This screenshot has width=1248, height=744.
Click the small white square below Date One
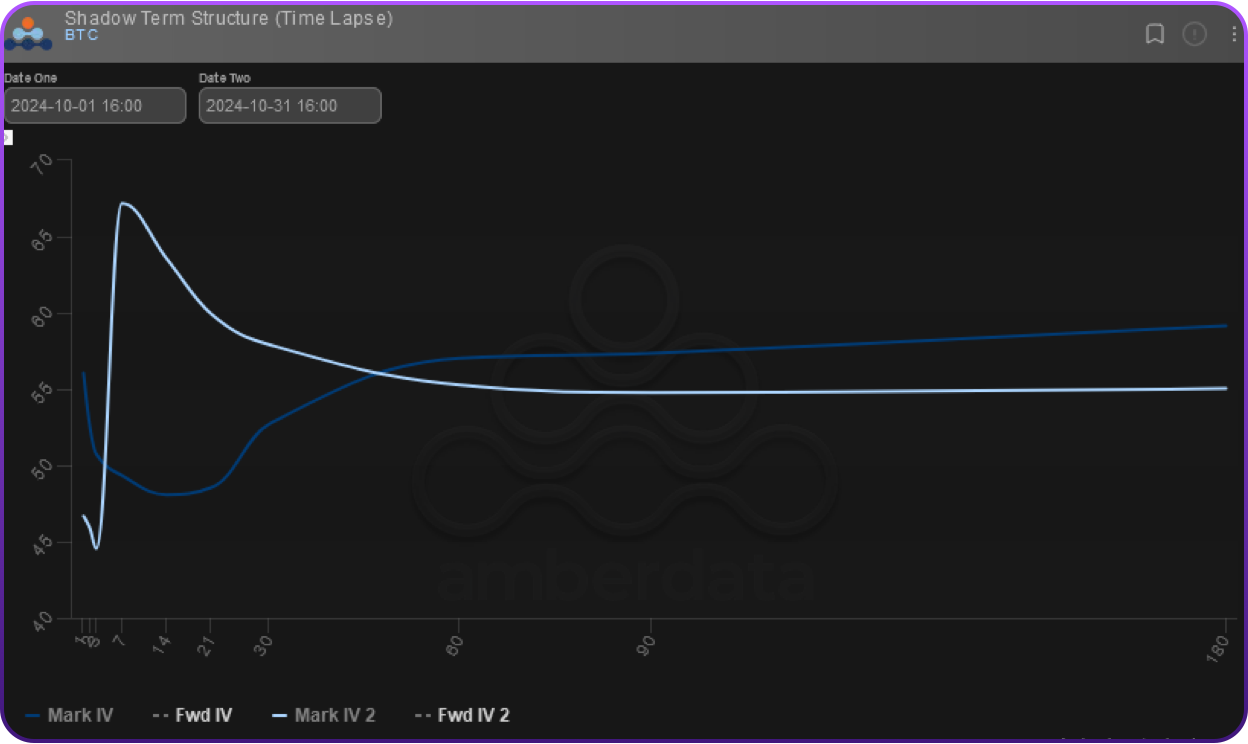[8, 137]
